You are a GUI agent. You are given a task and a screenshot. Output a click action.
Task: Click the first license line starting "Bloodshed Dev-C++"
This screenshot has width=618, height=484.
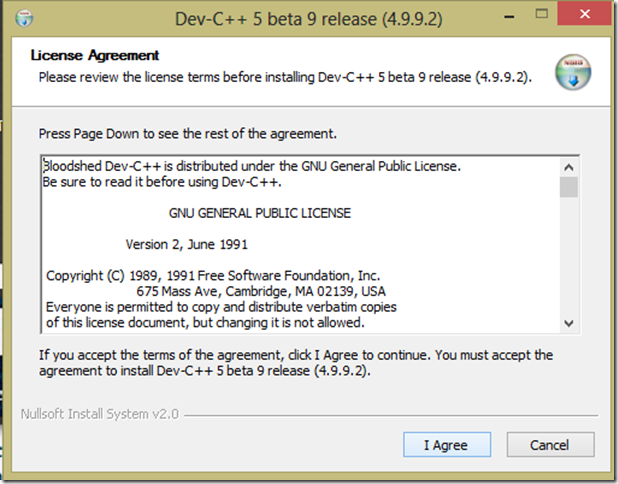tap(252, 166)
